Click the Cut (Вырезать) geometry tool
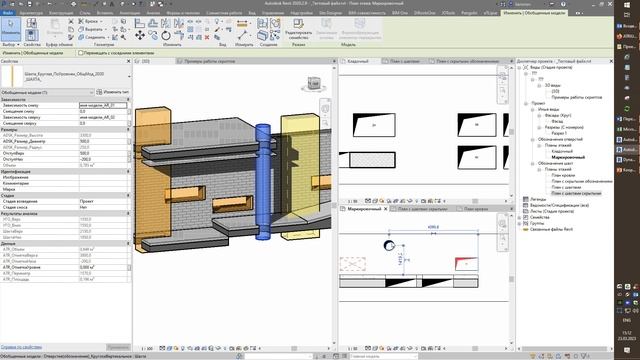Screen dimensions: 640x360 pos(91,29)
